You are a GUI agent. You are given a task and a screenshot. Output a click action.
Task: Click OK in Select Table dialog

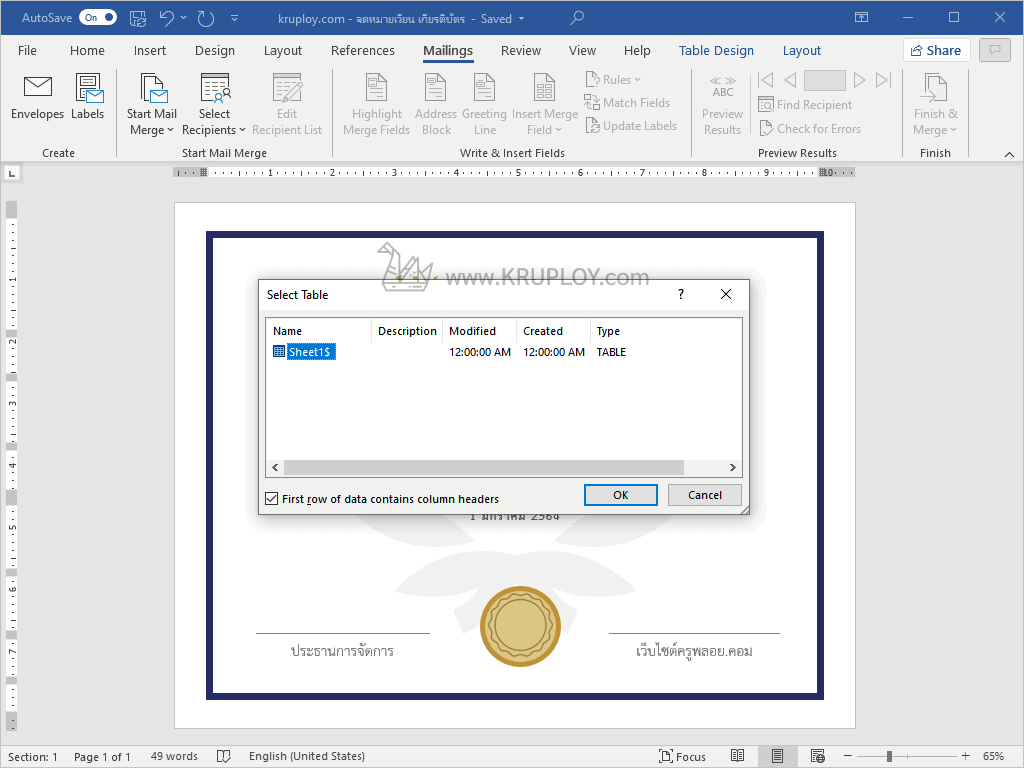(620, 495)
